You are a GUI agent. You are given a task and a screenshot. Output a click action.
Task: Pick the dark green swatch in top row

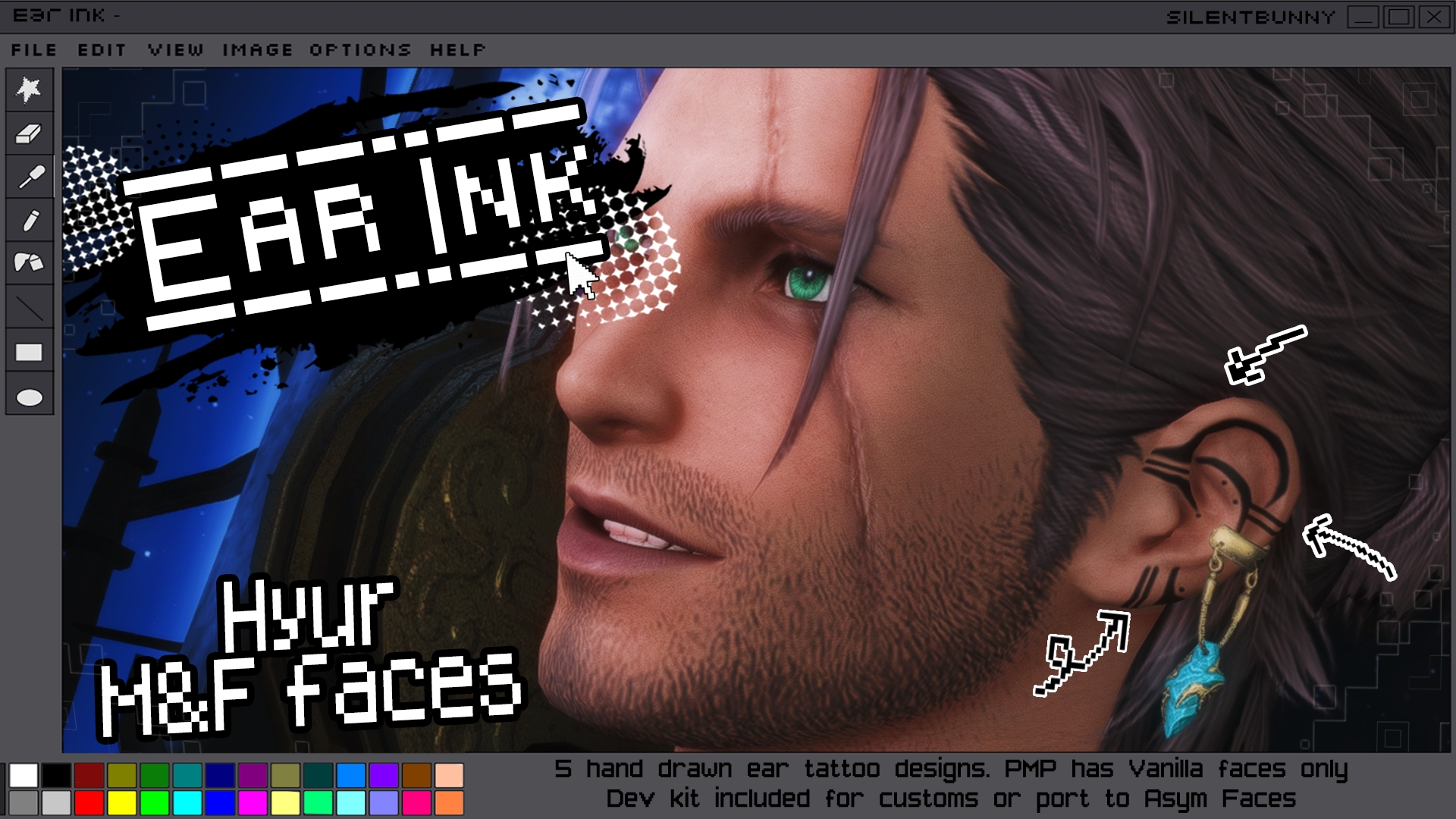click(154, 776)
